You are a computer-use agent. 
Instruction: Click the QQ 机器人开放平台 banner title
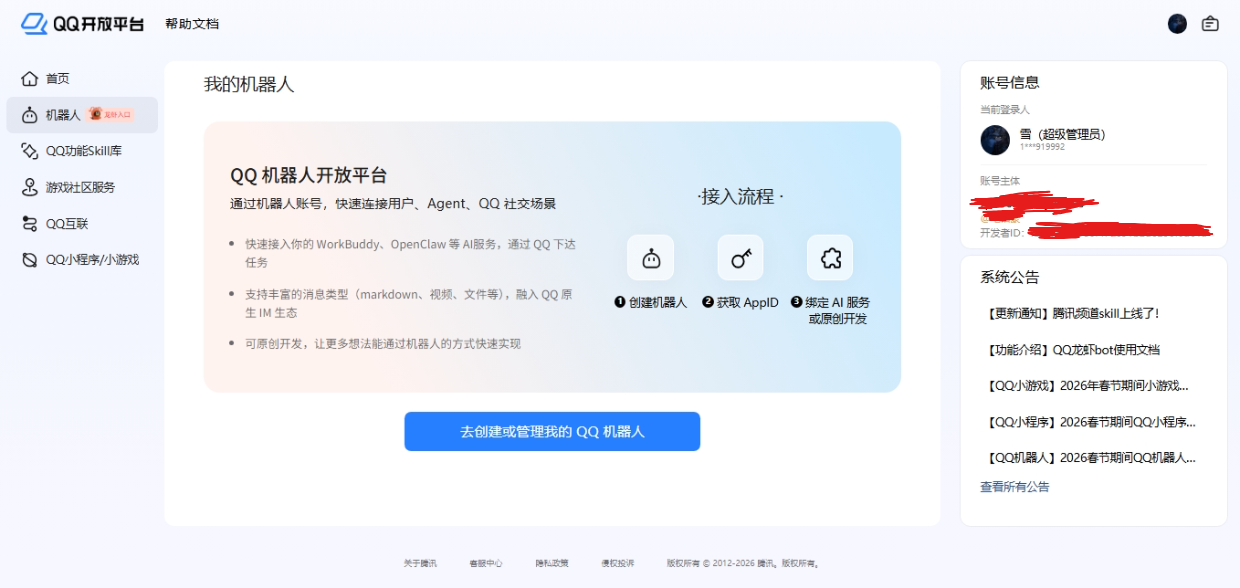[x=309, y=175]
